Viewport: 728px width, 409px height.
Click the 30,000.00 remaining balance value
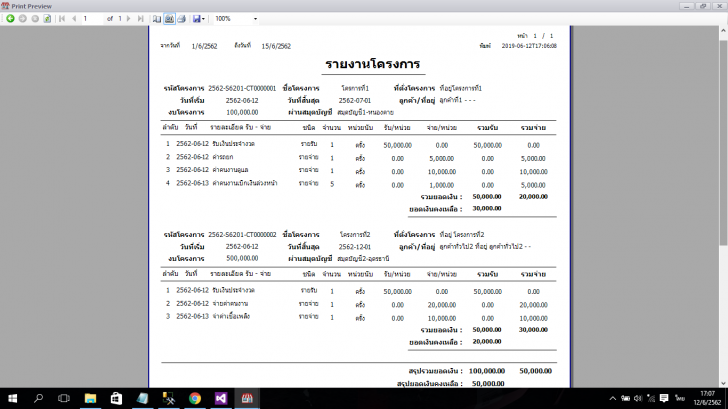pyautogui.click(x=487, y=208)
